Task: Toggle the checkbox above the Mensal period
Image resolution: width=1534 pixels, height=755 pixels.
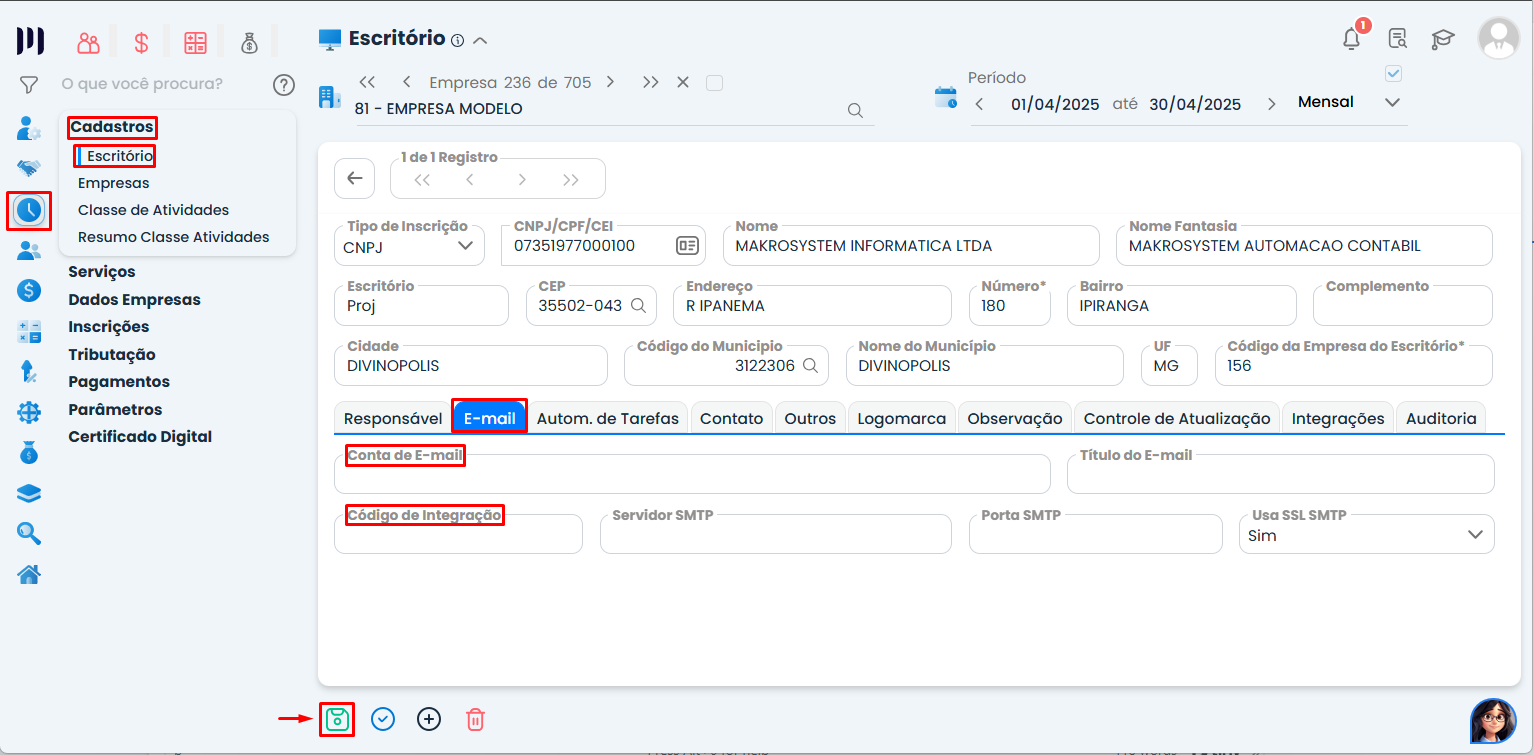Action: coord(1393,74)
